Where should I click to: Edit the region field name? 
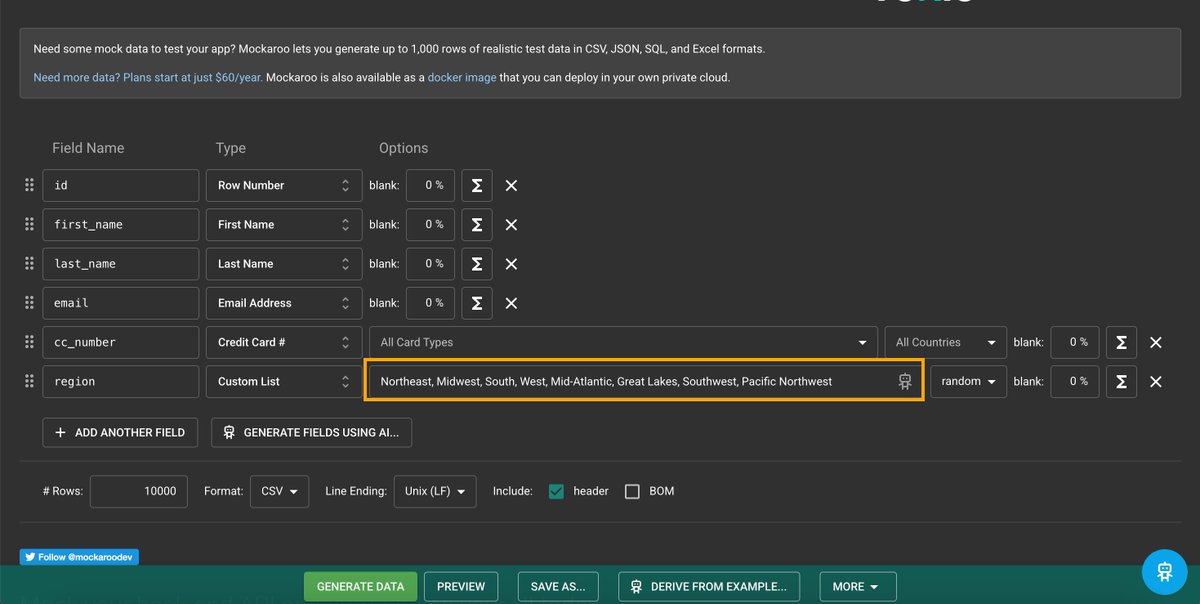coord(121,381)
